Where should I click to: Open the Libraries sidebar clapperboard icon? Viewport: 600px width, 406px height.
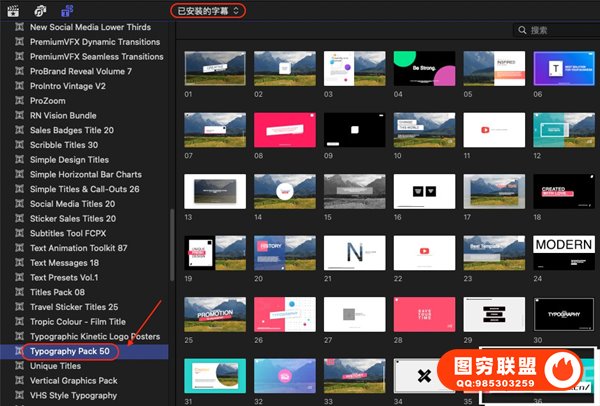point(15,9)
